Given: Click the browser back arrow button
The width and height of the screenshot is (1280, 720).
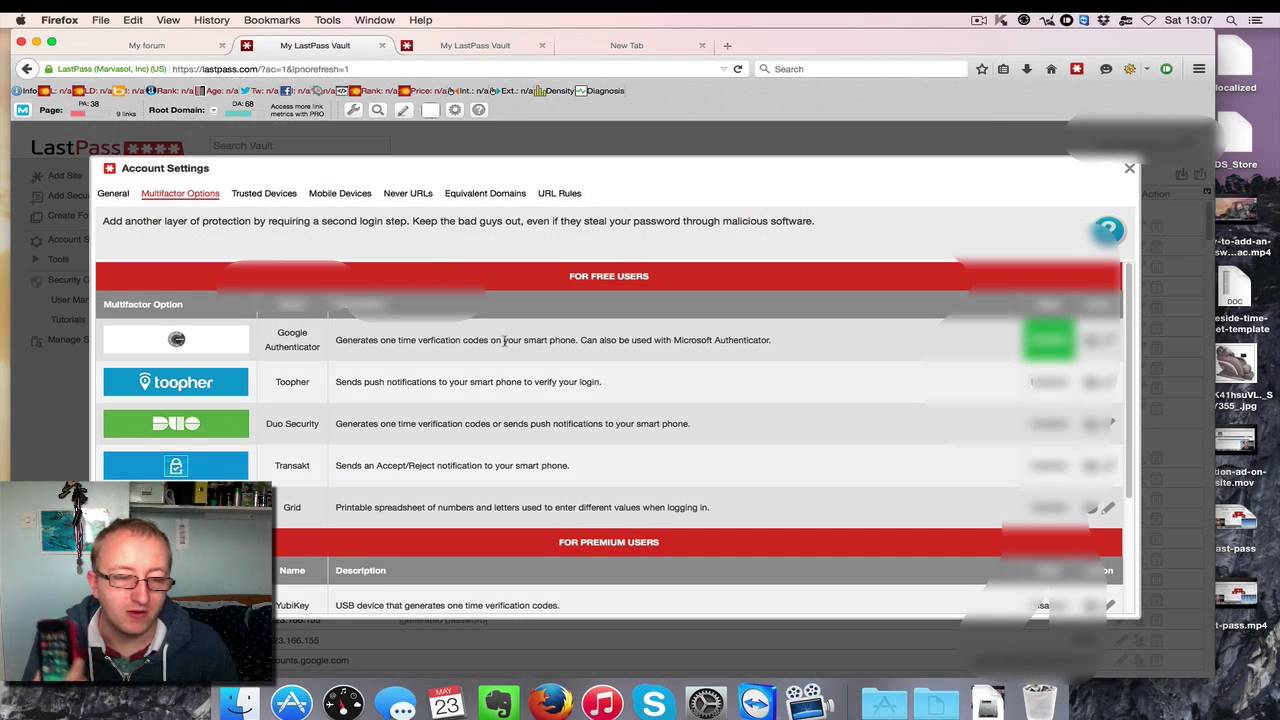Looking at the screenshot, I should [26, 69].
